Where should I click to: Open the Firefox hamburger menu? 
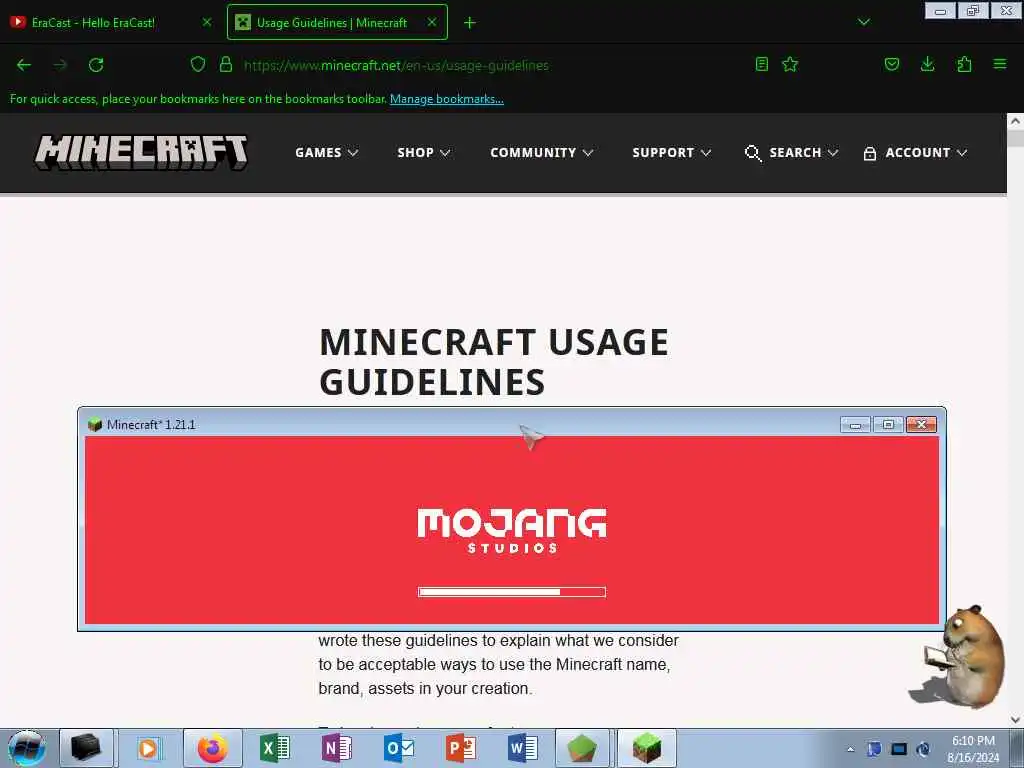(1000, 64)
